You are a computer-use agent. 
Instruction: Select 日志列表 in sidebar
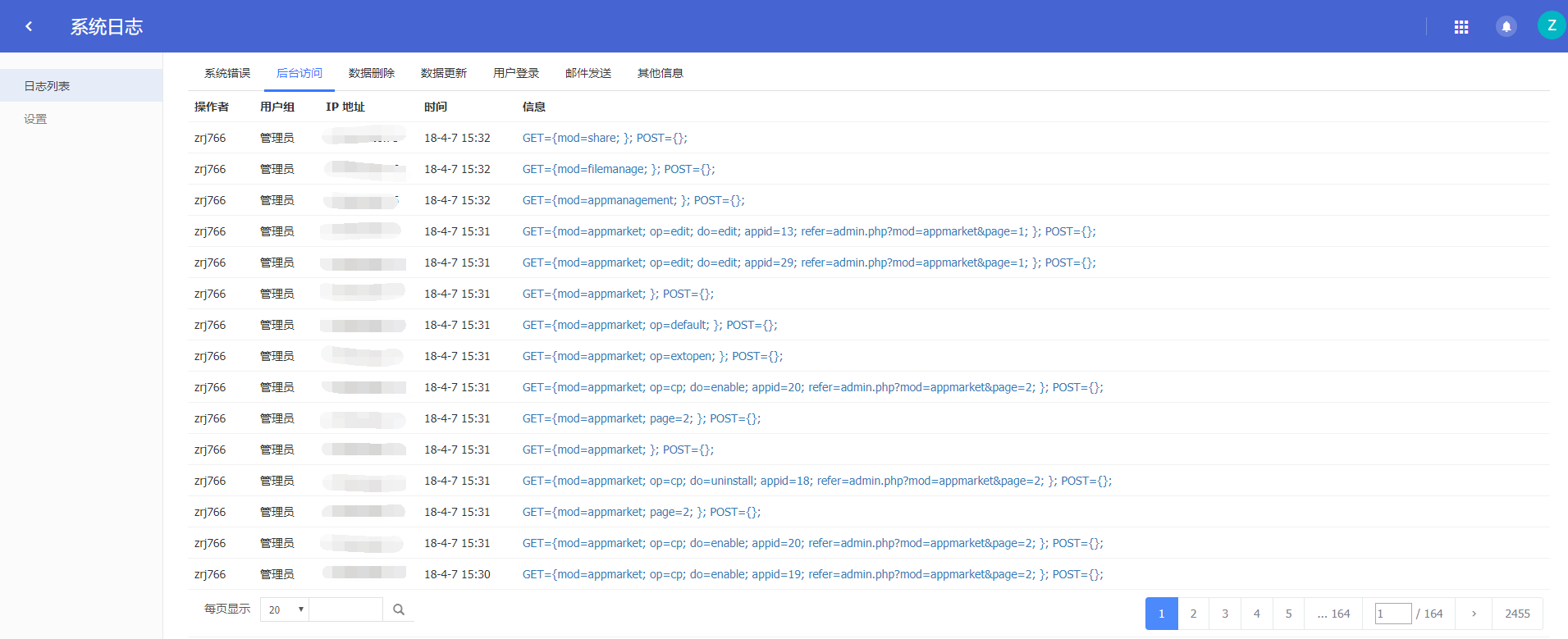[47, 86]
